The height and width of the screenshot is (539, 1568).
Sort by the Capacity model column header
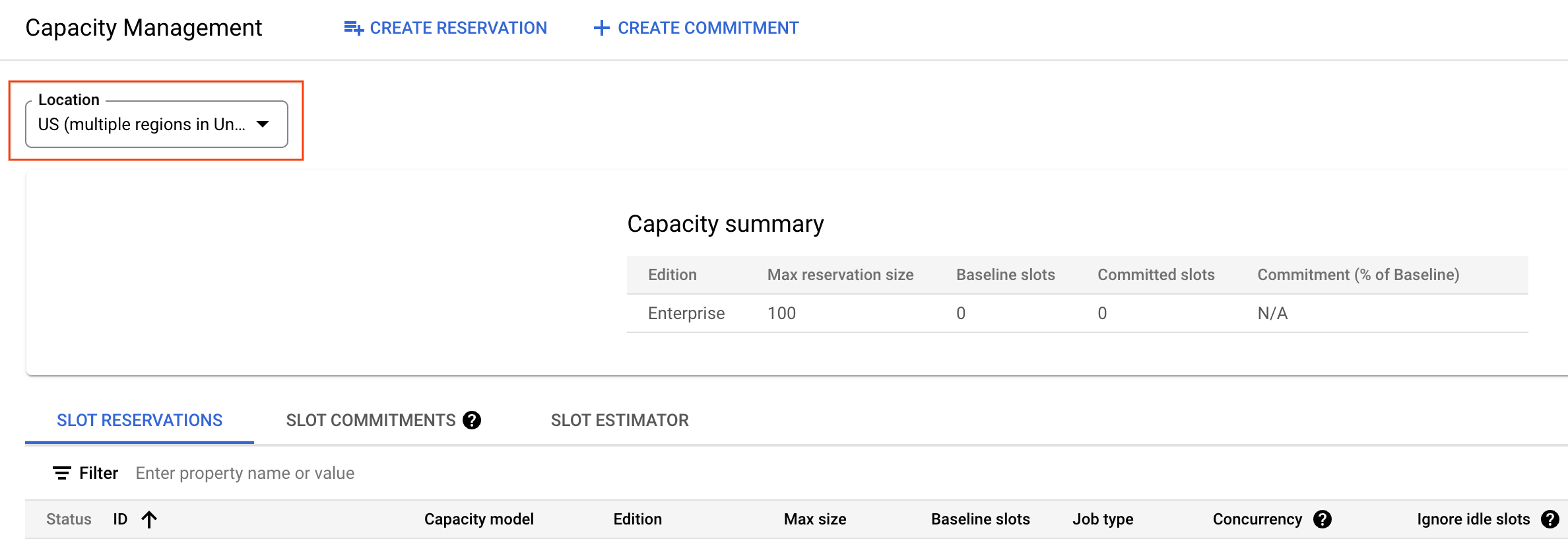pyautogui.click(x=478, y=520)
